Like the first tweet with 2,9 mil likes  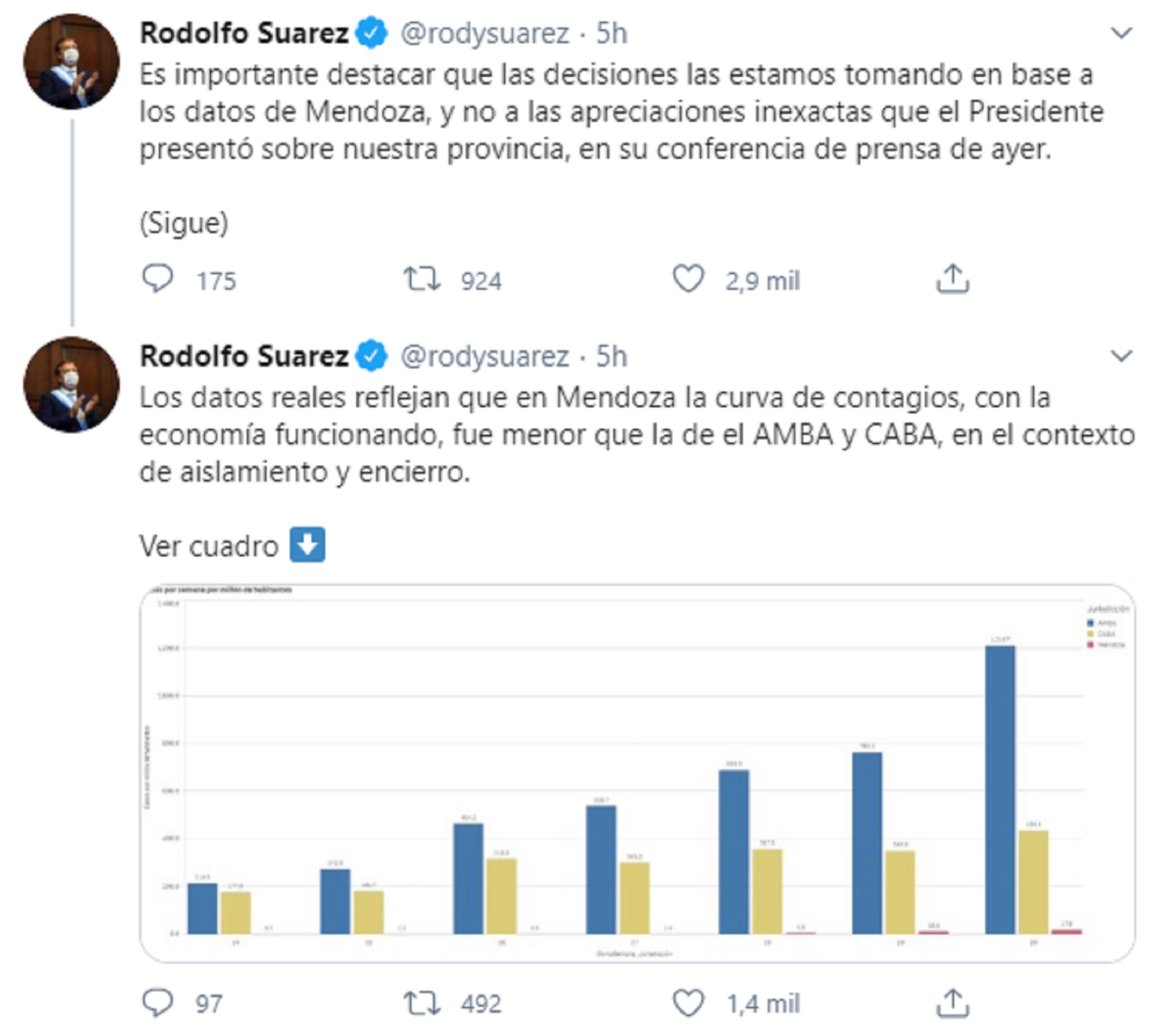click(688, 279)
